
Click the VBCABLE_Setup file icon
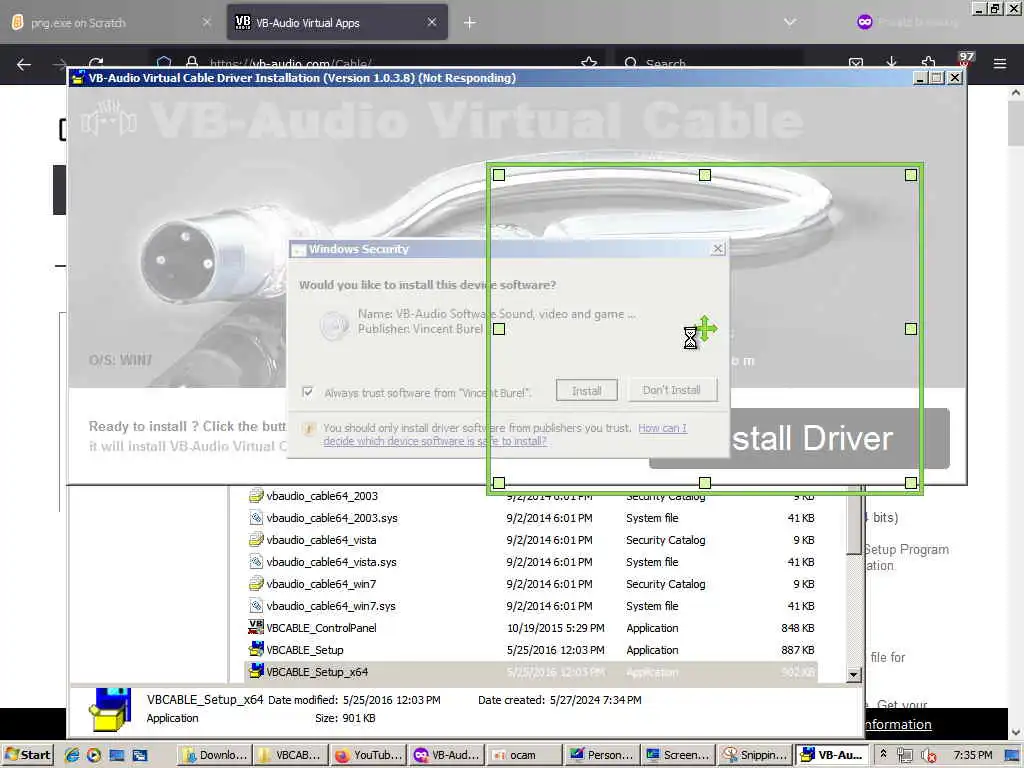click(x=255, y=649)
